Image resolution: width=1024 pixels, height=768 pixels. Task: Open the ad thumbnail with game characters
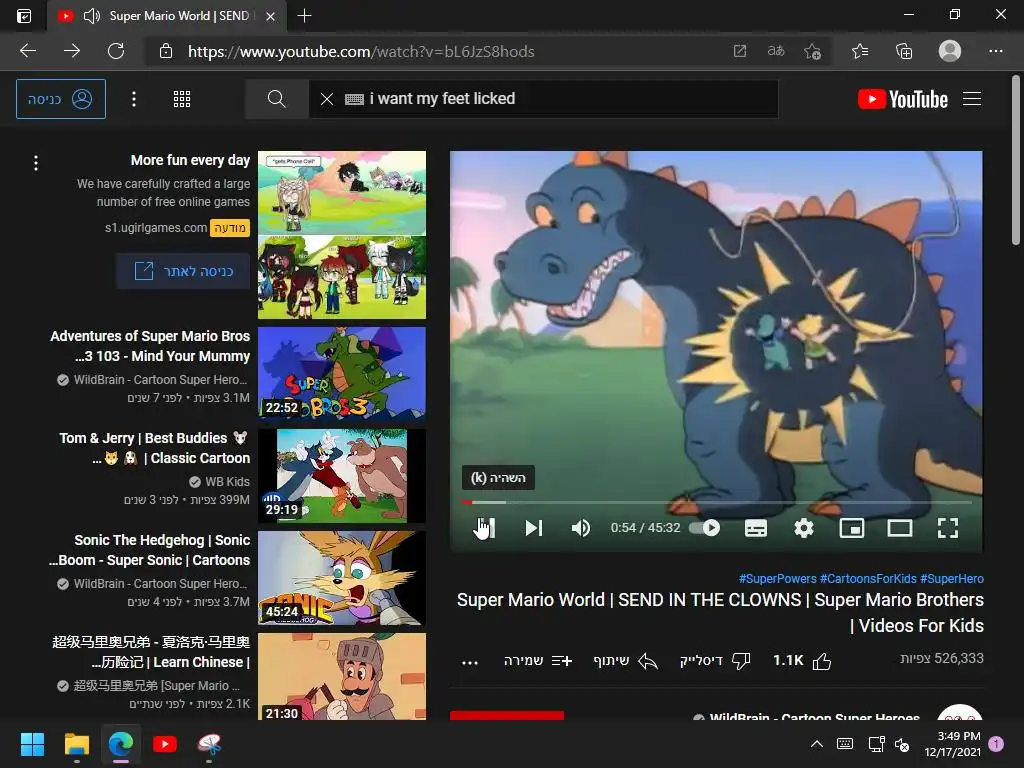click(342, 235)
